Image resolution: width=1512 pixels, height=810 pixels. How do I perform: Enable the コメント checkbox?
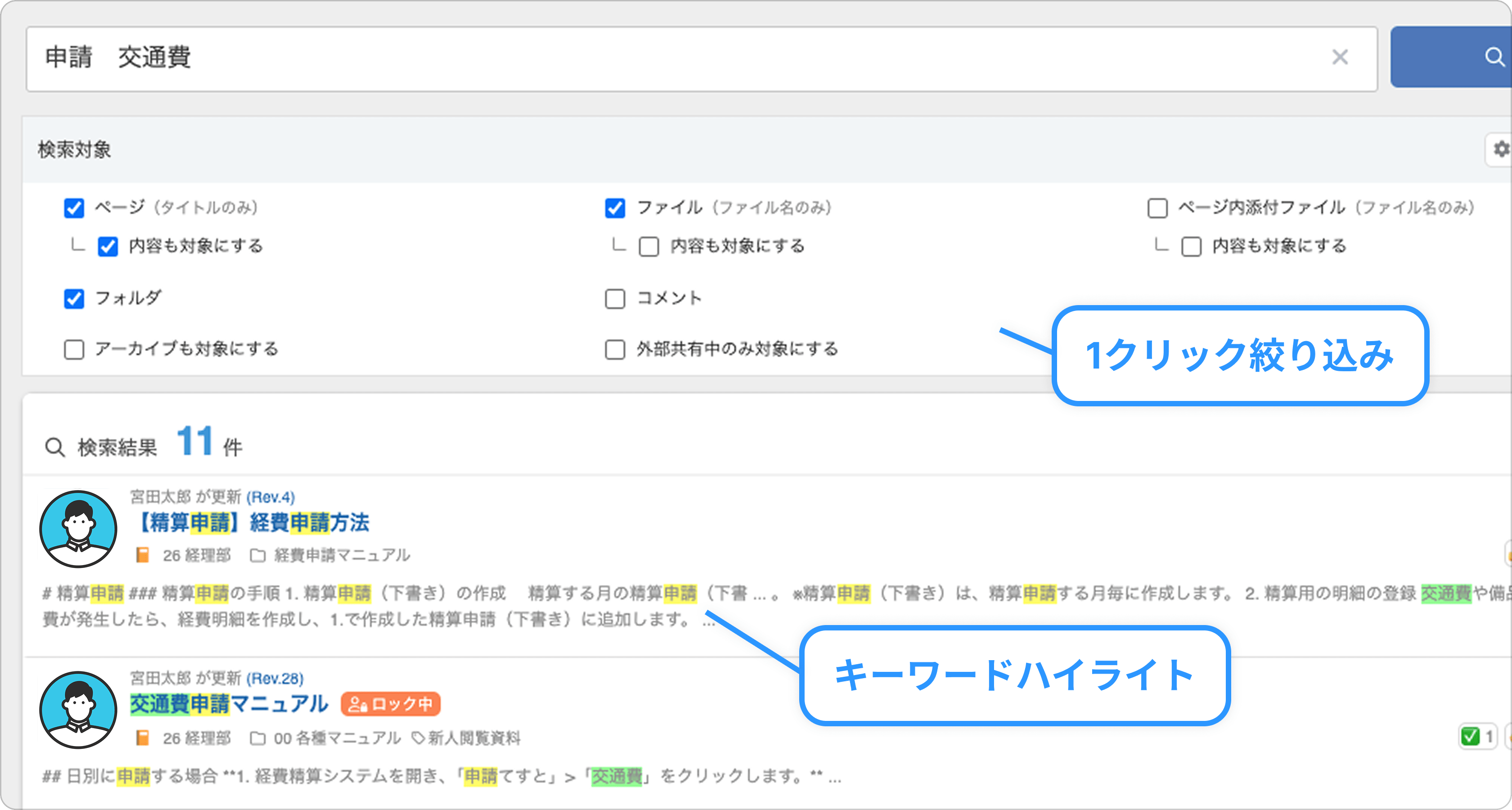615,298
